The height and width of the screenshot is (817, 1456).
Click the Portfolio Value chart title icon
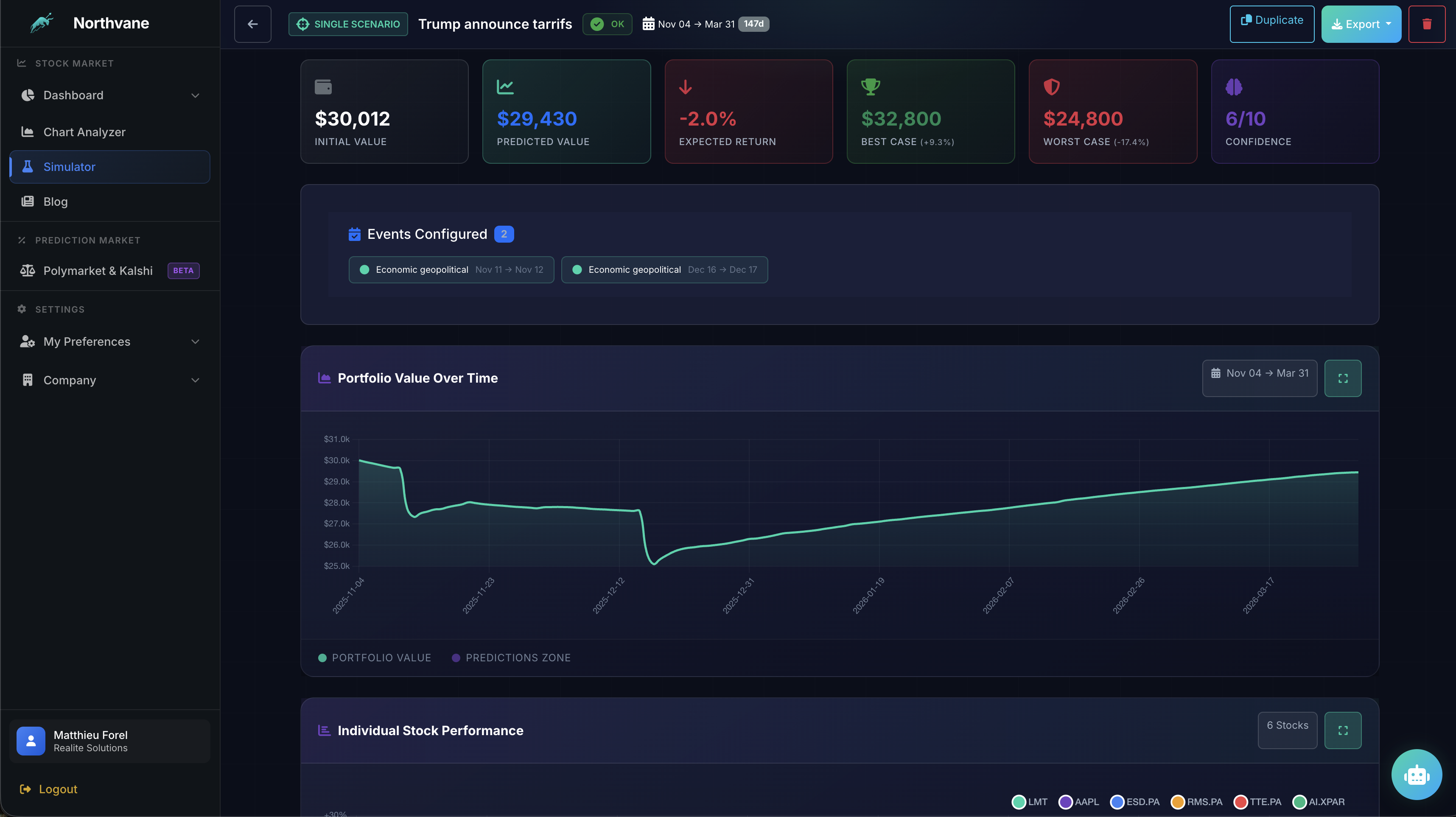pos(325,378)
